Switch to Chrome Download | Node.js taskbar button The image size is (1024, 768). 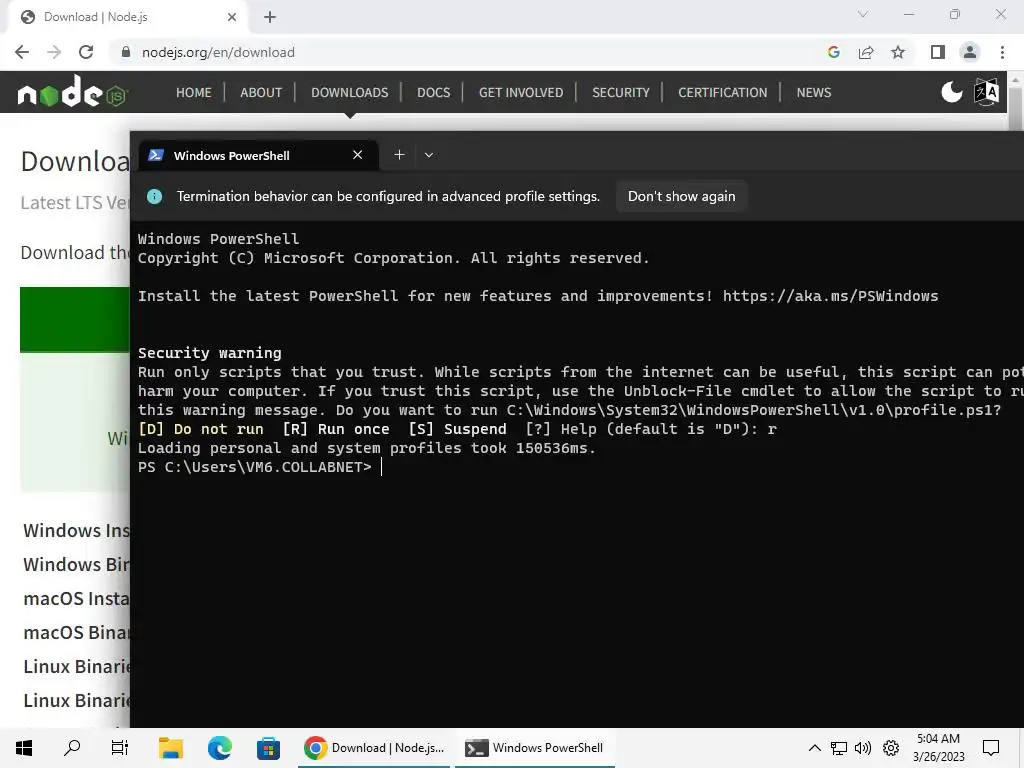point(375,748)
